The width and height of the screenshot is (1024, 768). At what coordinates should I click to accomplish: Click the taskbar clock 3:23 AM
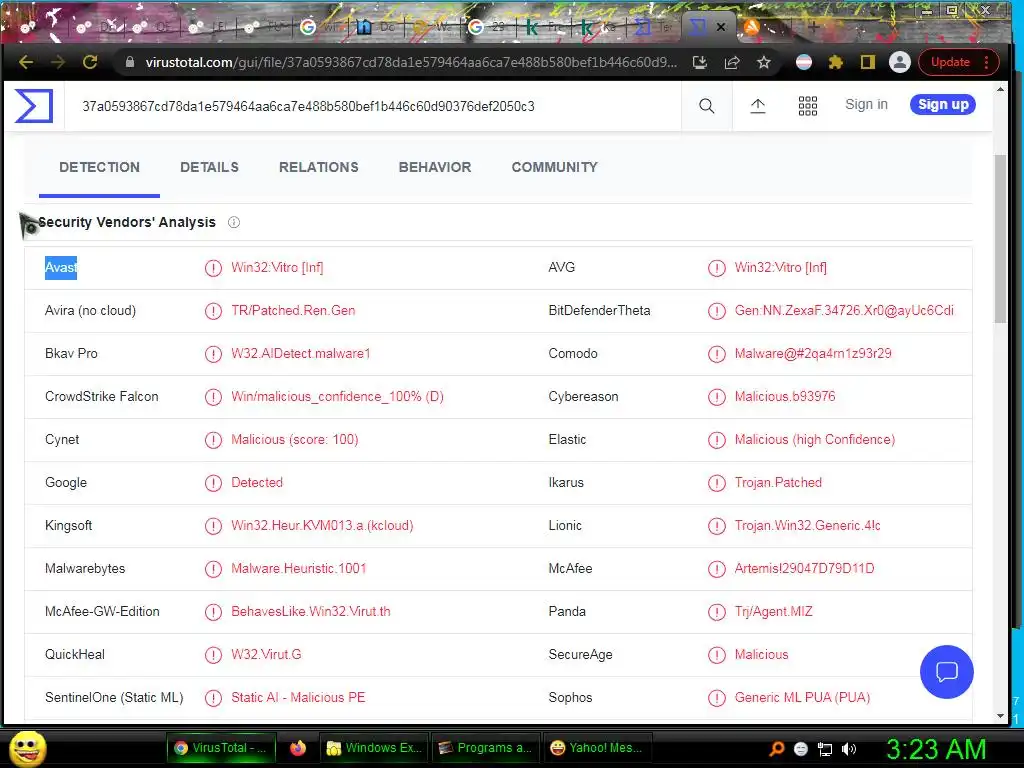(935, 749)
